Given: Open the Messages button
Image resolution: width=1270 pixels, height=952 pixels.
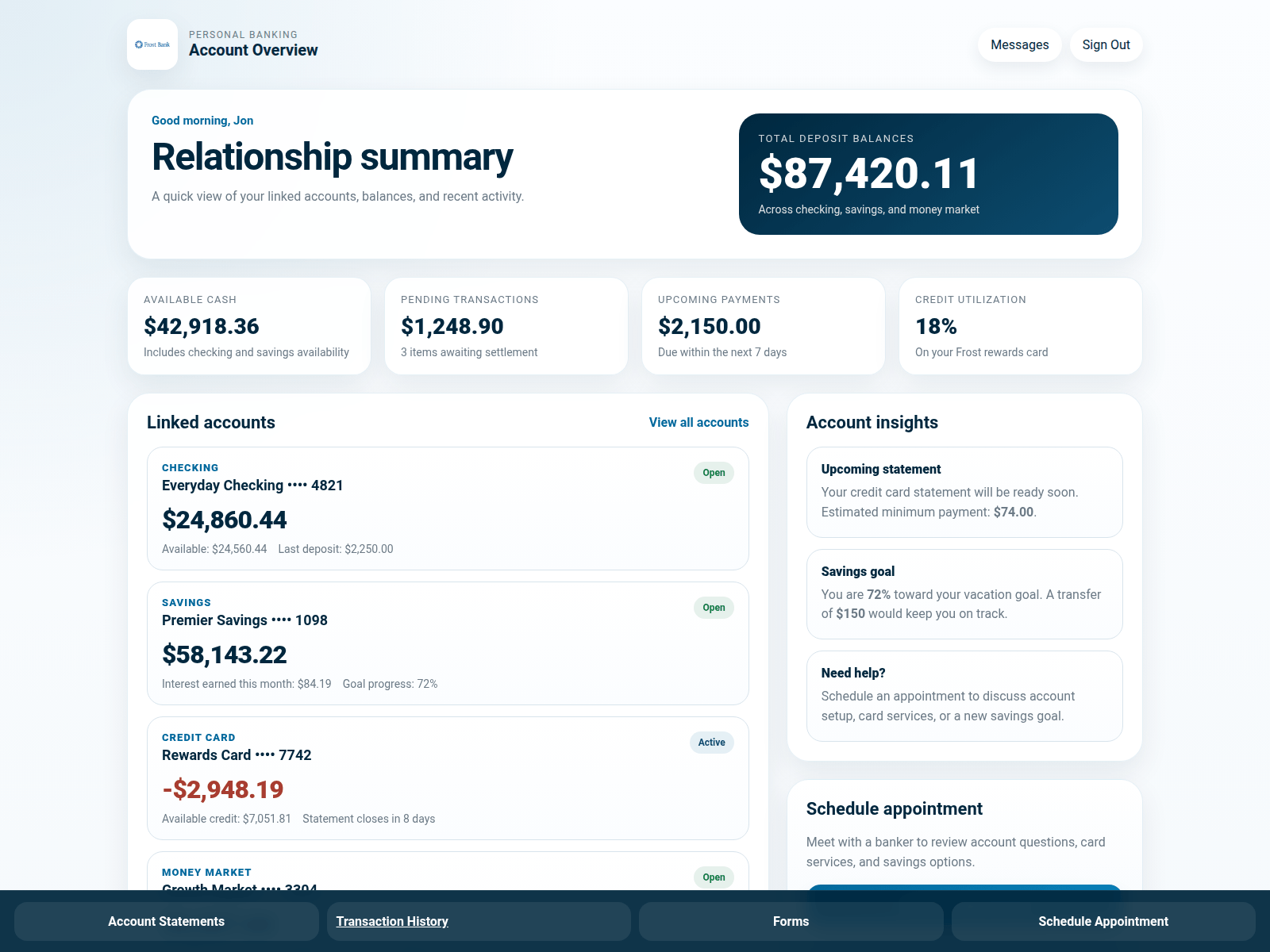Looking at the screenshot, I should pyautogui.click(x=1020, y=44).
